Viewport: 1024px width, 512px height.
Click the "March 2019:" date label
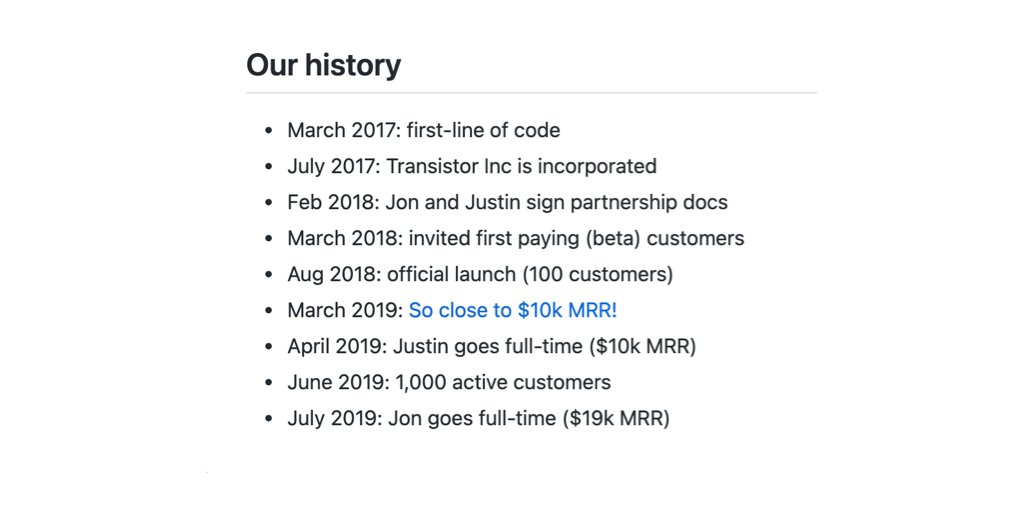(x=345, y=310)
